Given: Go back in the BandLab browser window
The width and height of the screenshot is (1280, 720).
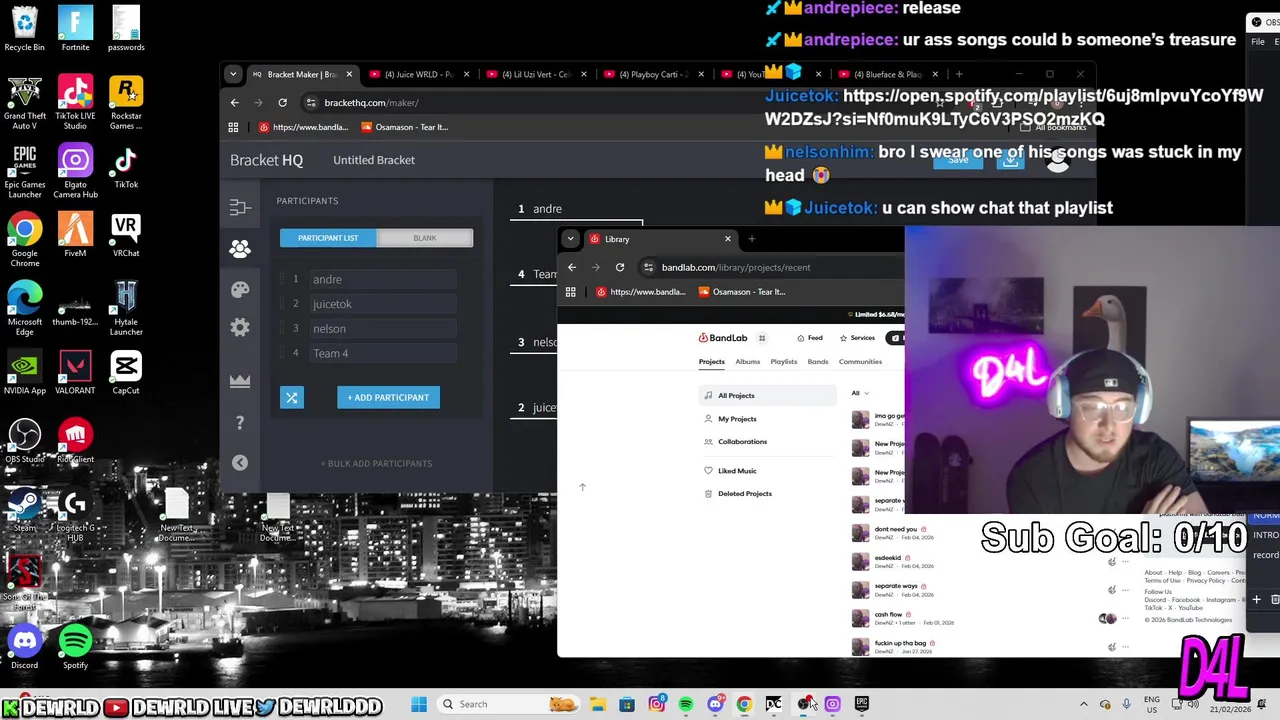Looking at the screenshot, I should tap(572, 267).
